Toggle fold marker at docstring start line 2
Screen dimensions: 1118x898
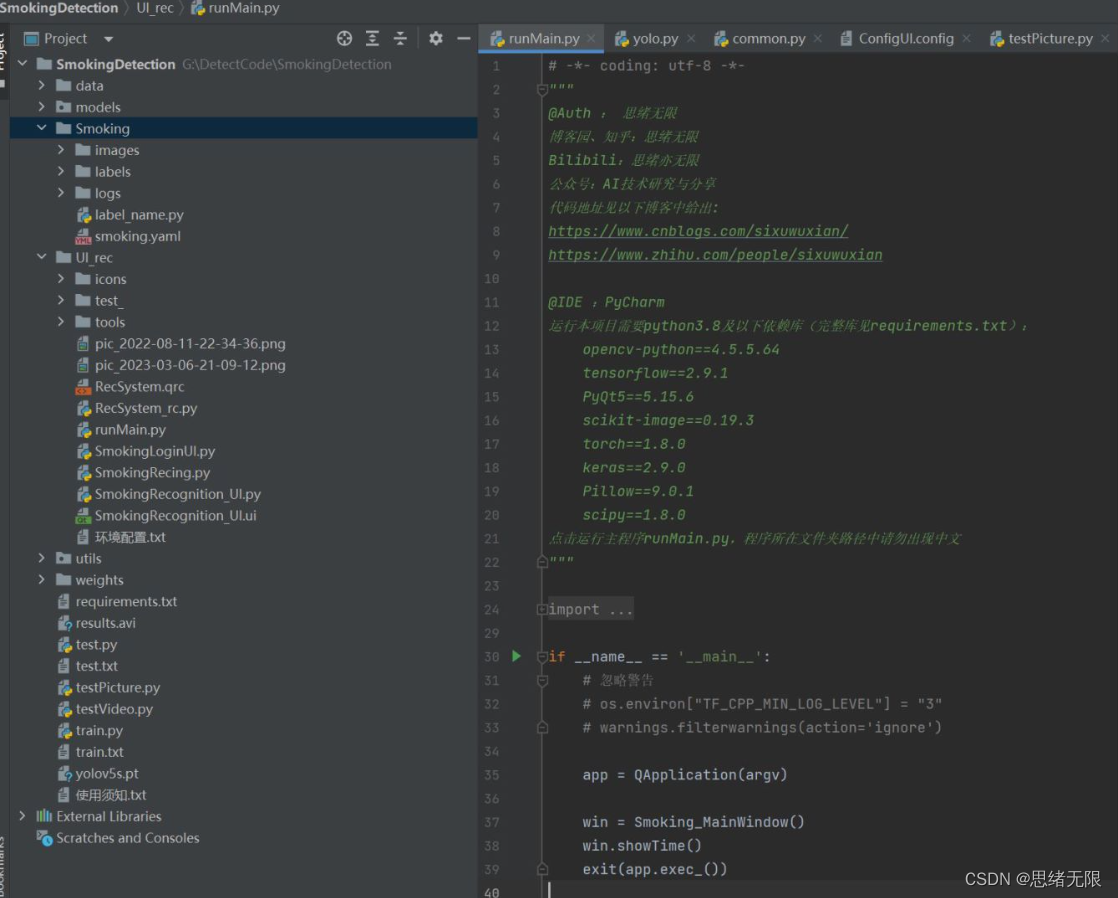[542, 90]
